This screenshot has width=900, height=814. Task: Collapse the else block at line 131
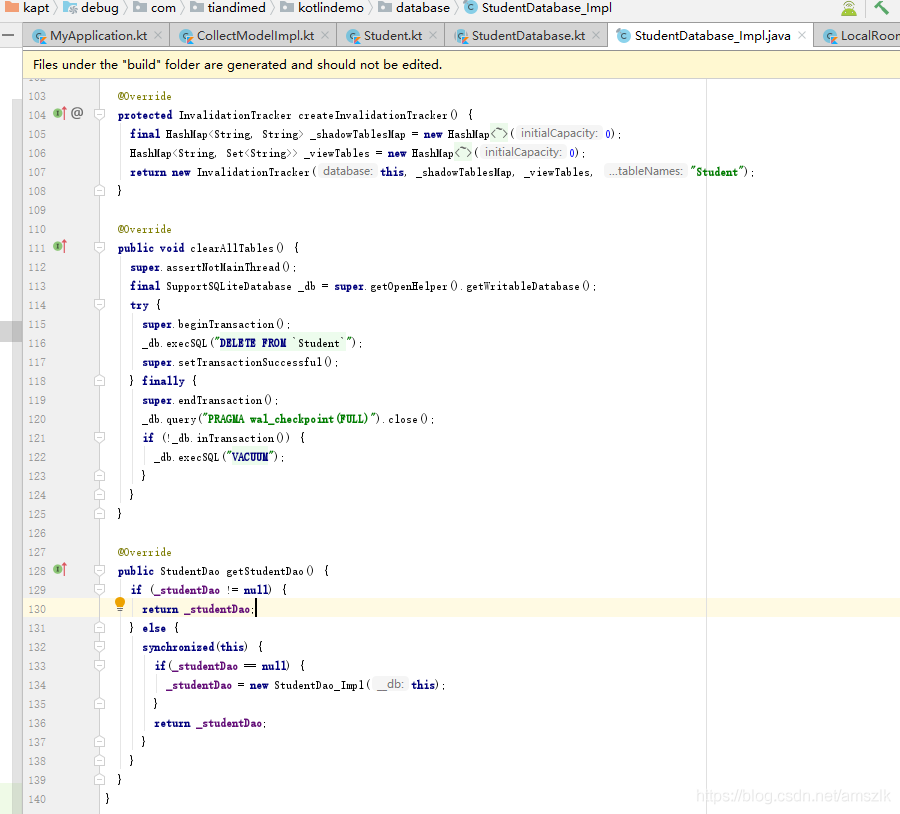[99, 627]
